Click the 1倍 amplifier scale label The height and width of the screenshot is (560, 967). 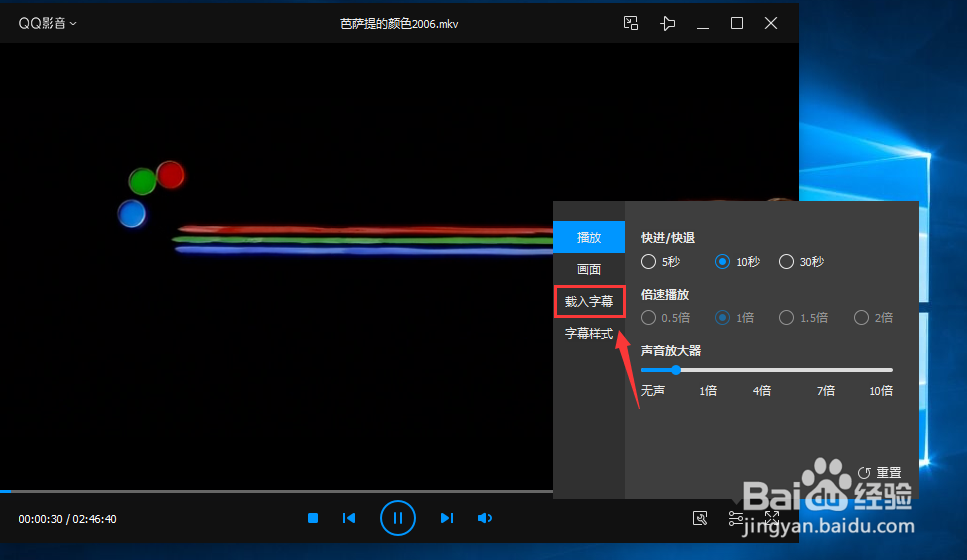point(708,390)
